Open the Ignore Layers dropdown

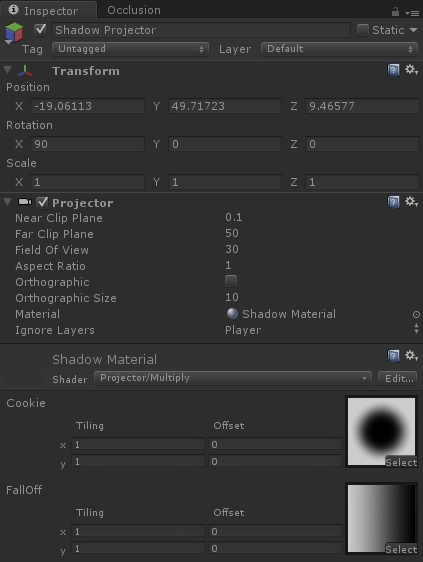(322, 330)
